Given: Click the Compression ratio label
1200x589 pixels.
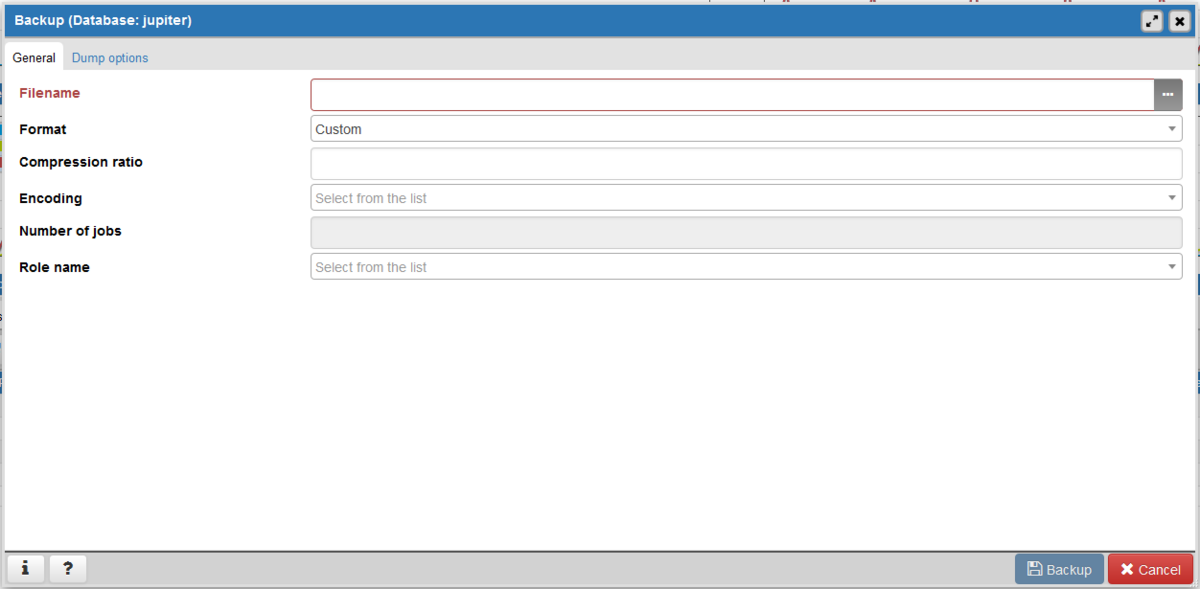Looking at the screenshot, I should pos(81,162).
